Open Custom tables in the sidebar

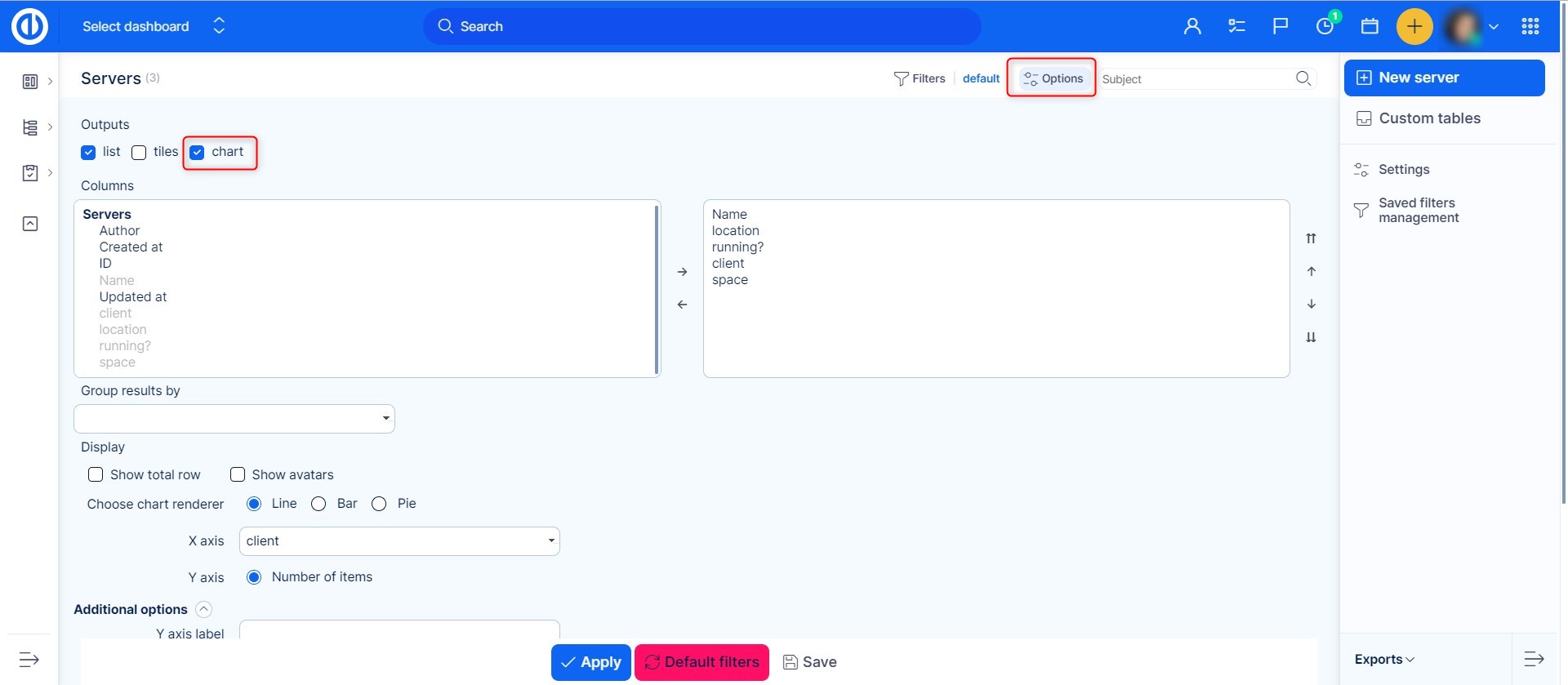pyautogui.click(x=1429, y=118)
